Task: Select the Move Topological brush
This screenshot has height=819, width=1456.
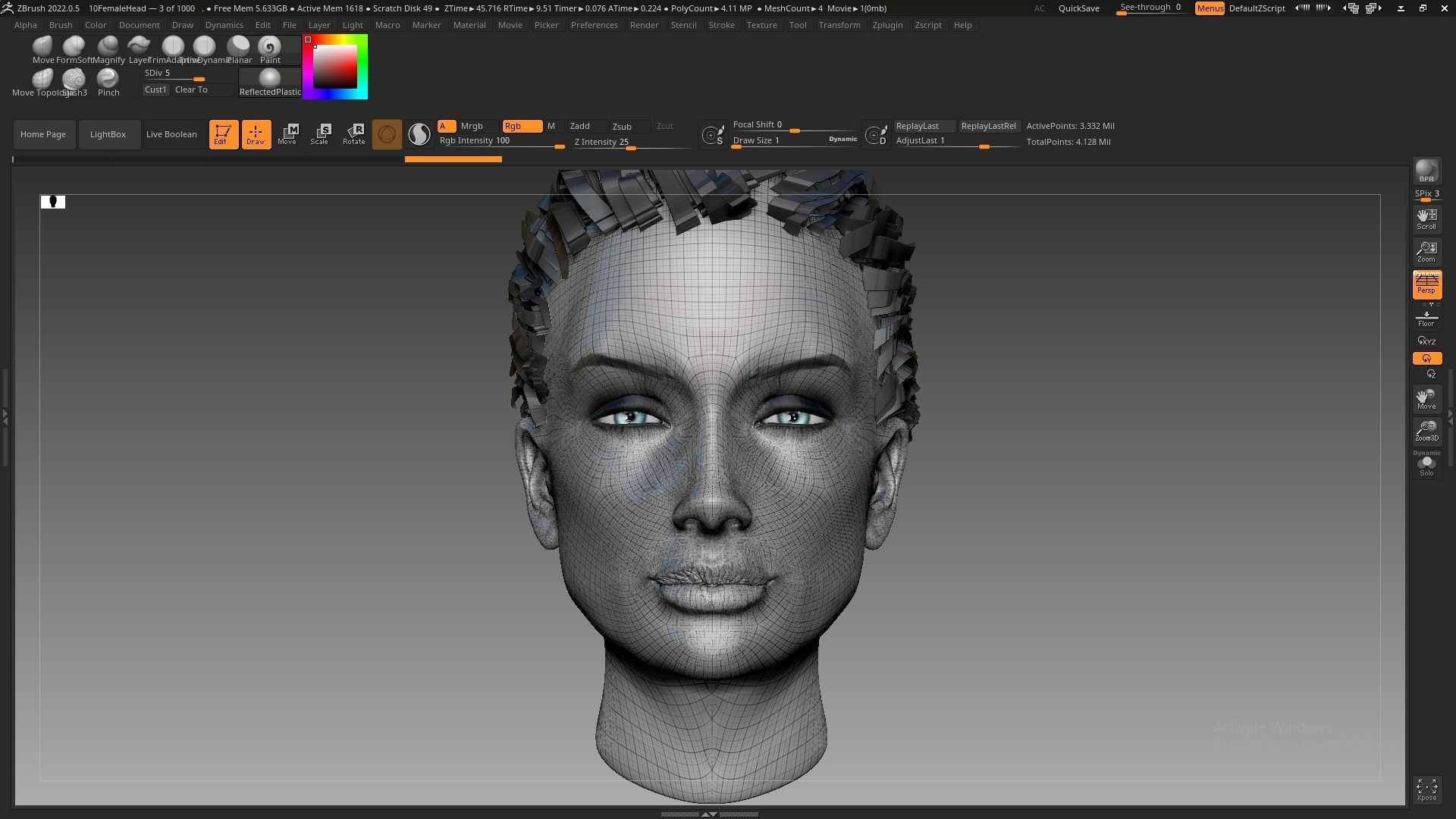Action: pos(42,82)
